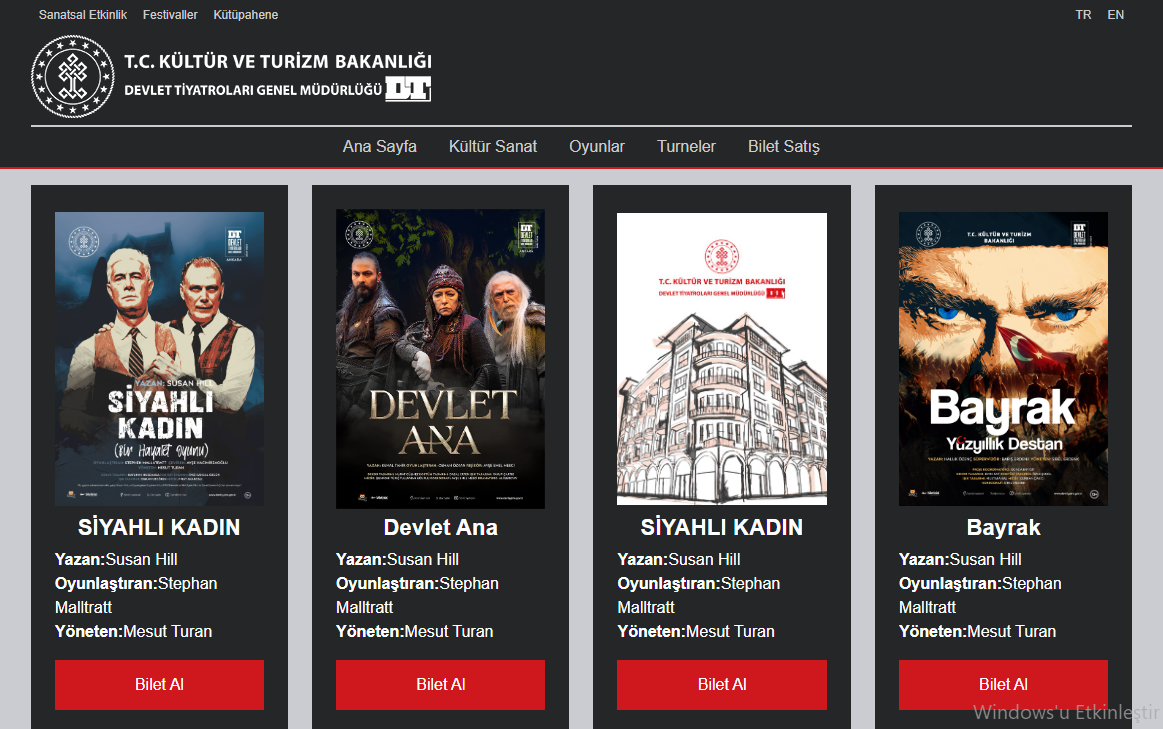Click the Bayrak Yüzyıllık Destan poster
1163x729 pixels.
(1003, 358)
